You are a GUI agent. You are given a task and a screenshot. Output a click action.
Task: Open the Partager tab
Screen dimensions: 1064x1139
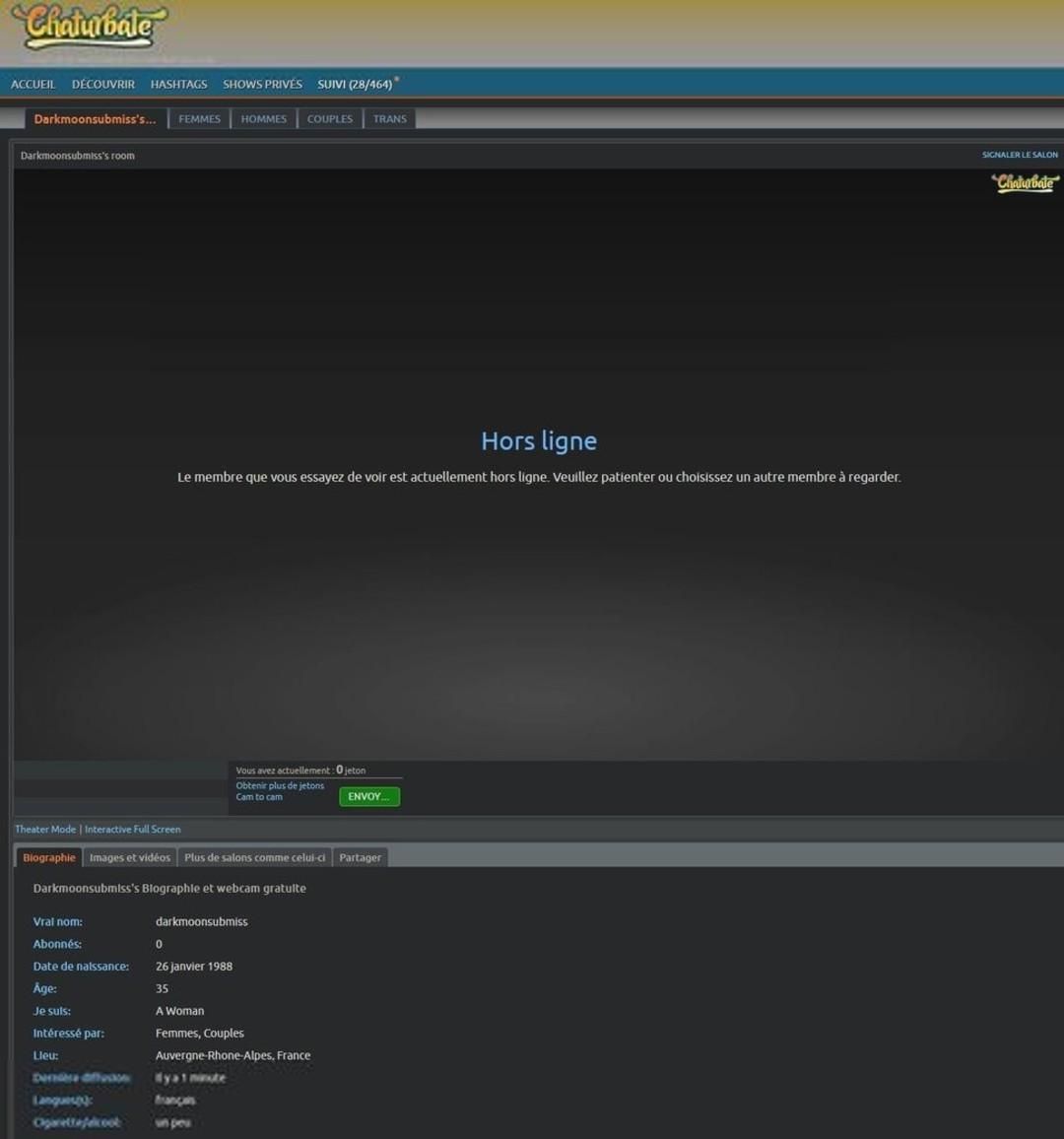(x=360, y=858)
